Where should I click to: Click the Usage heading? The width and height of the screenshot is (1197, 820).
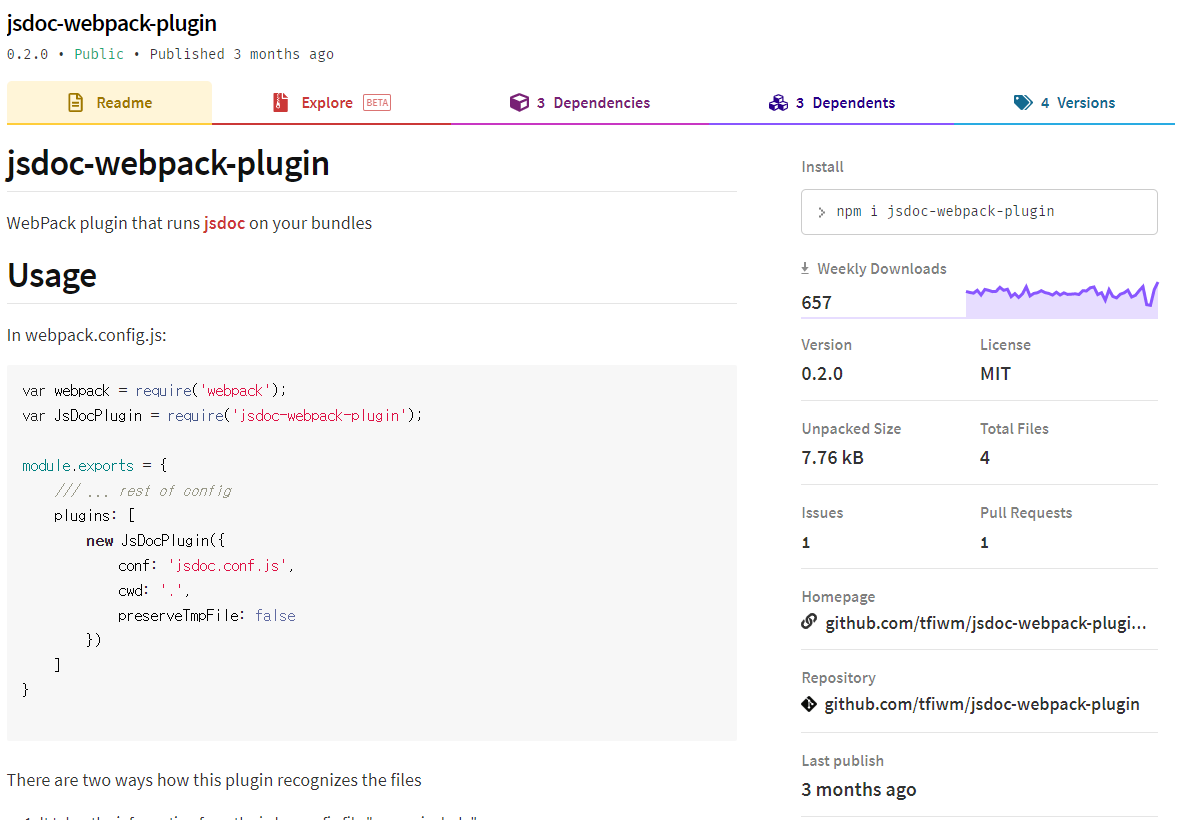pos(52,276)
